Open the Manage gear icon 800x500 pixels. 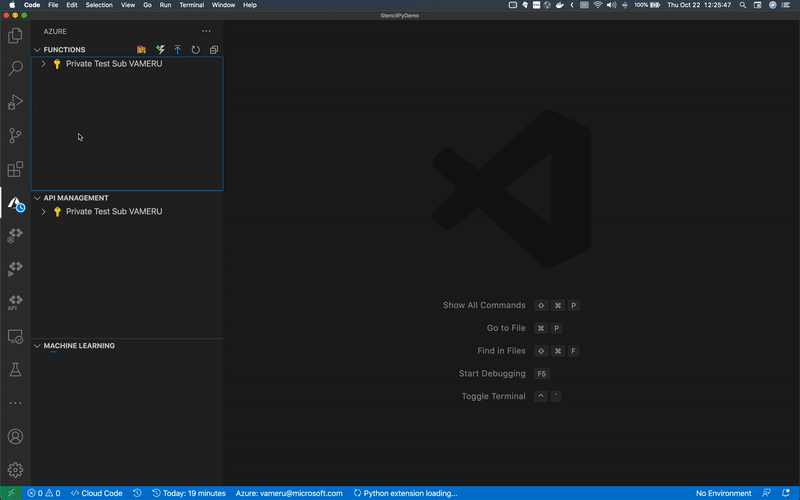point(15,470)
